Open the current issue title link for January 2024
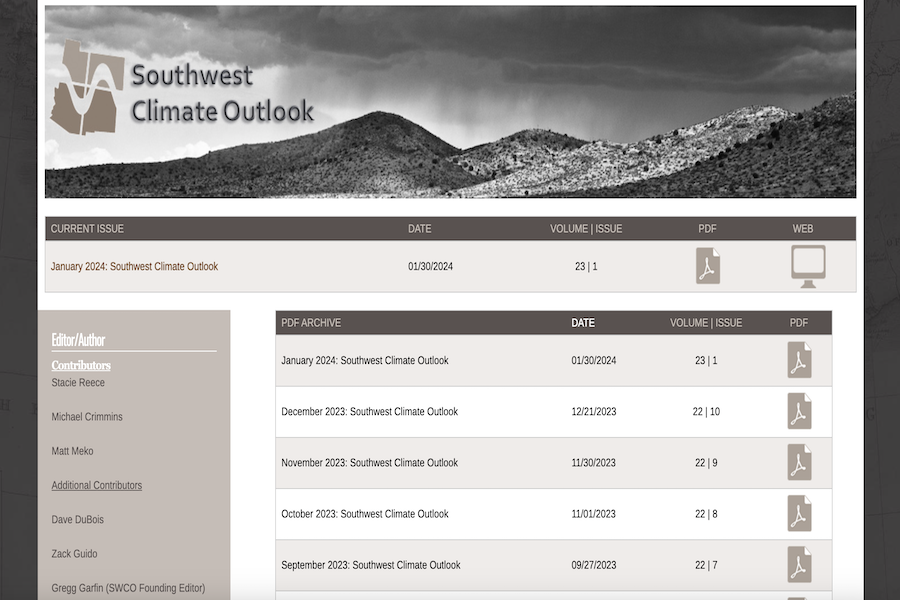 (x=134, y=266)
